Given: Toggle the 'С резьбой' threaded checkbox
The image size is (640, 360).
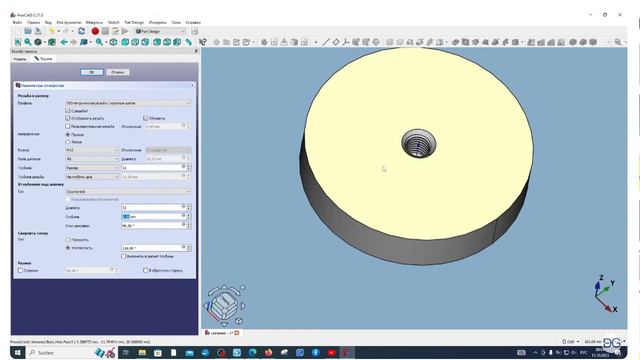Looking at the screenshot, I should coord(68,111).
